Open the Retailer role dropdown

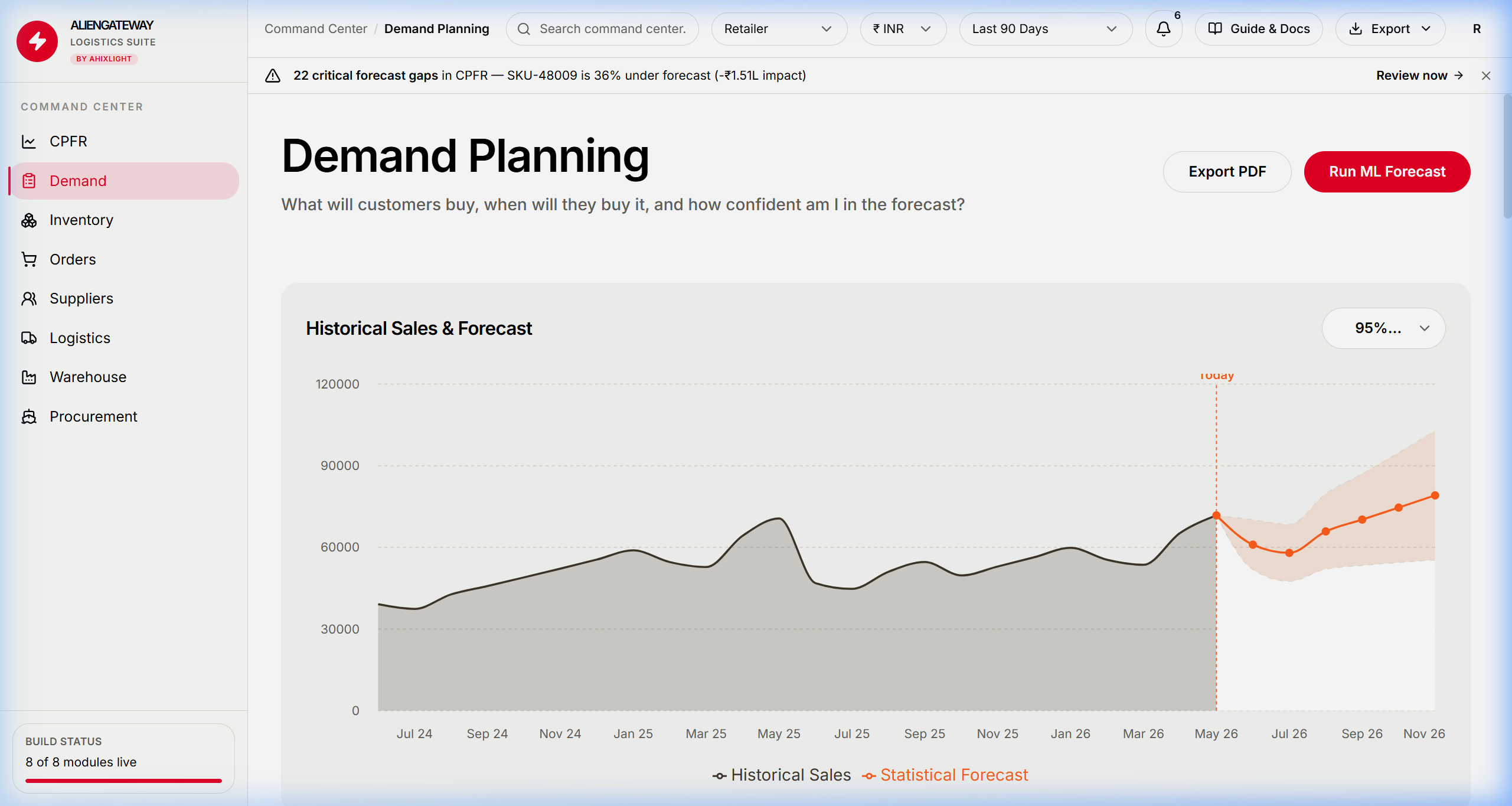pyautogui.click(x=779, y=29)
